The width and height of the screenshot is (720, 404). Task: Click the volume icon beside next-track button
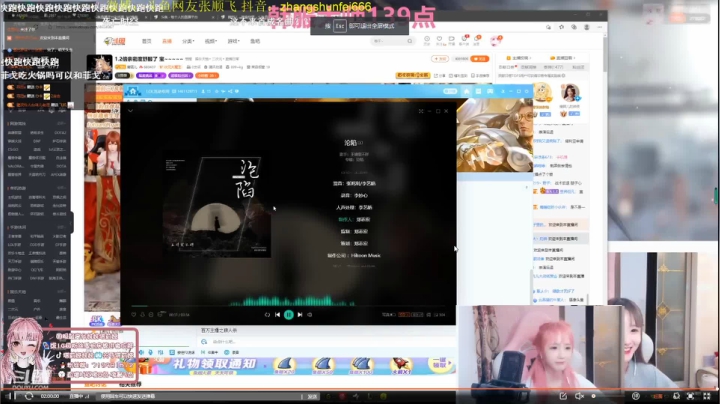310,314
